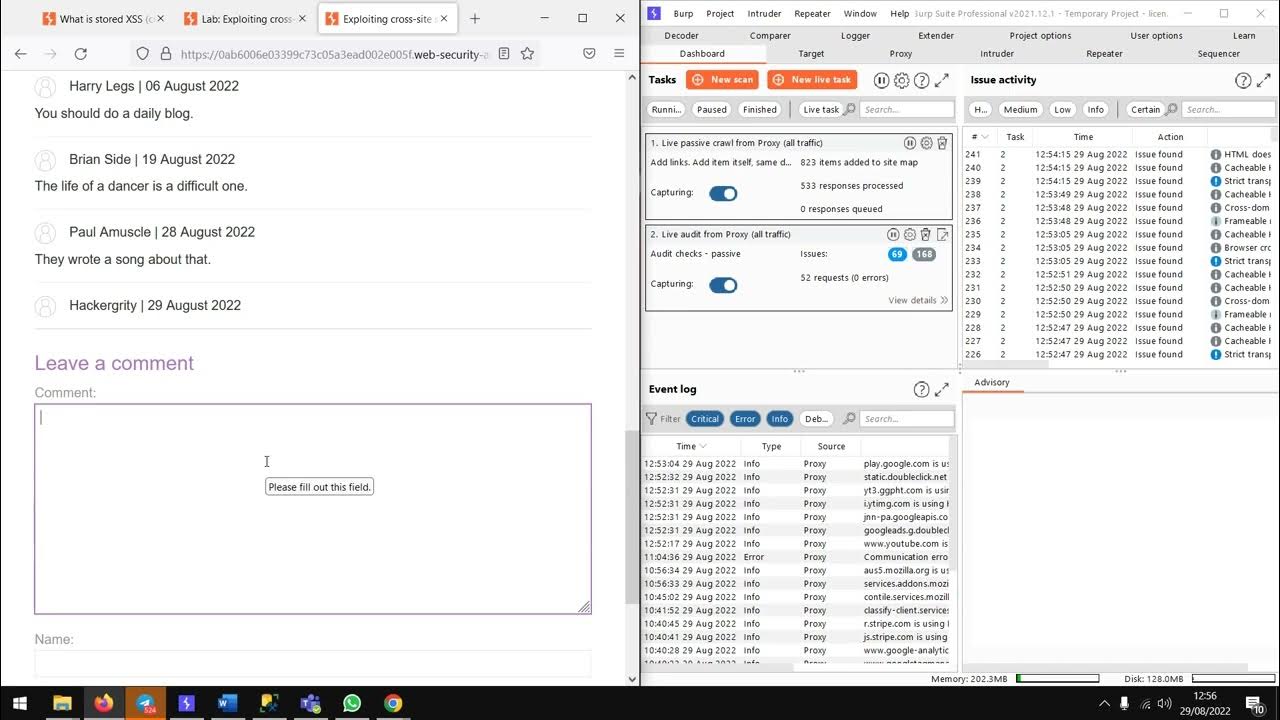Launch WhatsApp from the taskbar

point(351,703)
